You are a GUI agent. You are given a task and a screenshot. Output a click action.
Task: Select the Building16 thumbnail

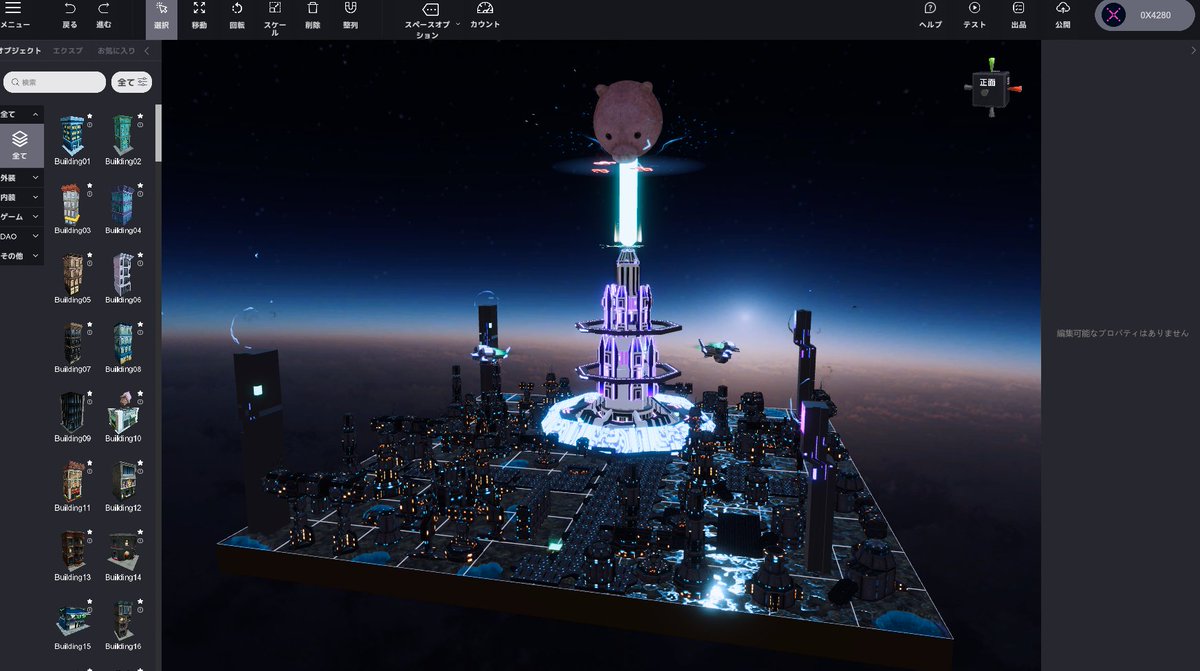tap(124, 620)
